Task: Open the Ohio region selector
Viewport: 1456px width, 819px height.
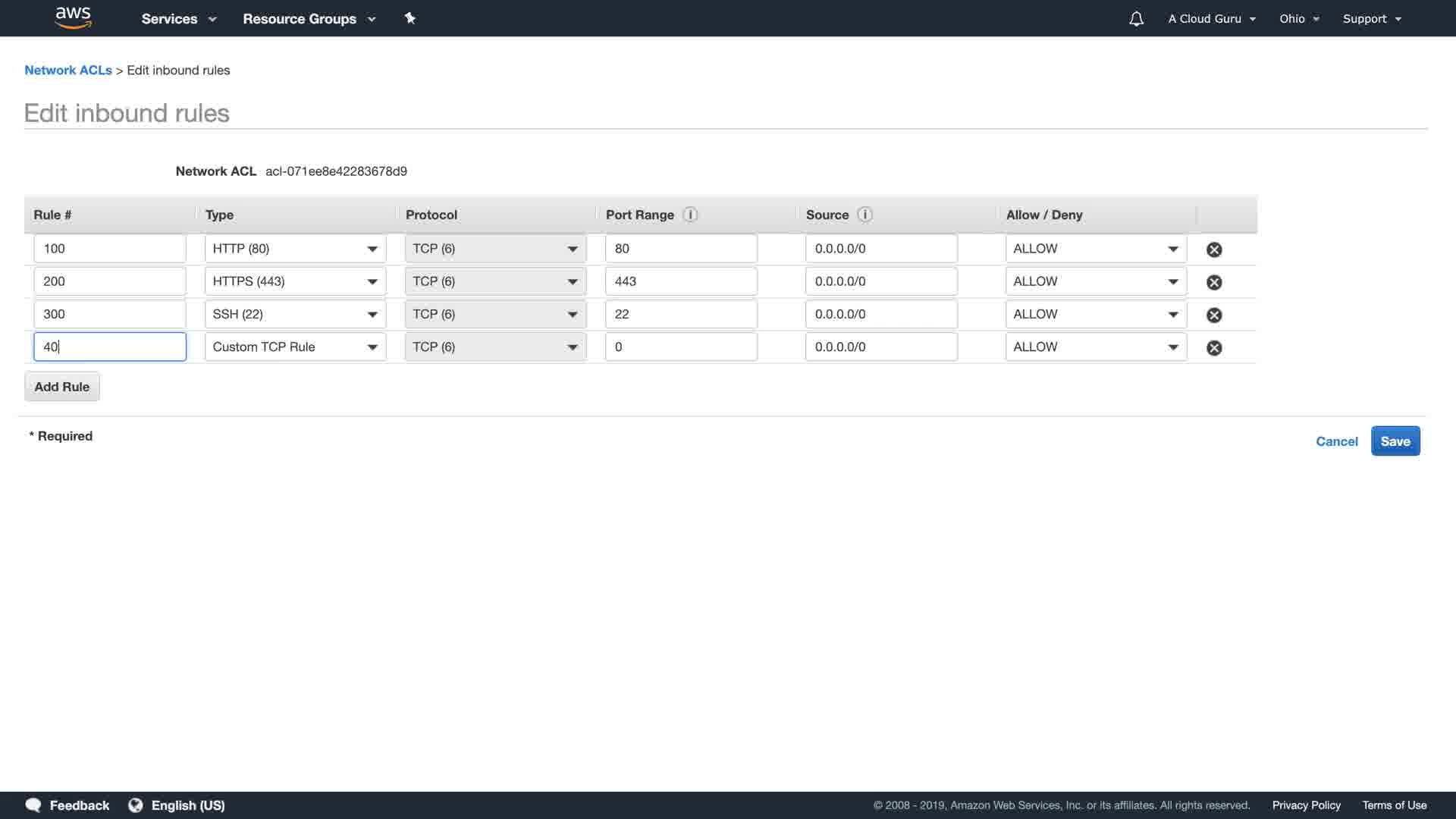Action: [1299, 19]
